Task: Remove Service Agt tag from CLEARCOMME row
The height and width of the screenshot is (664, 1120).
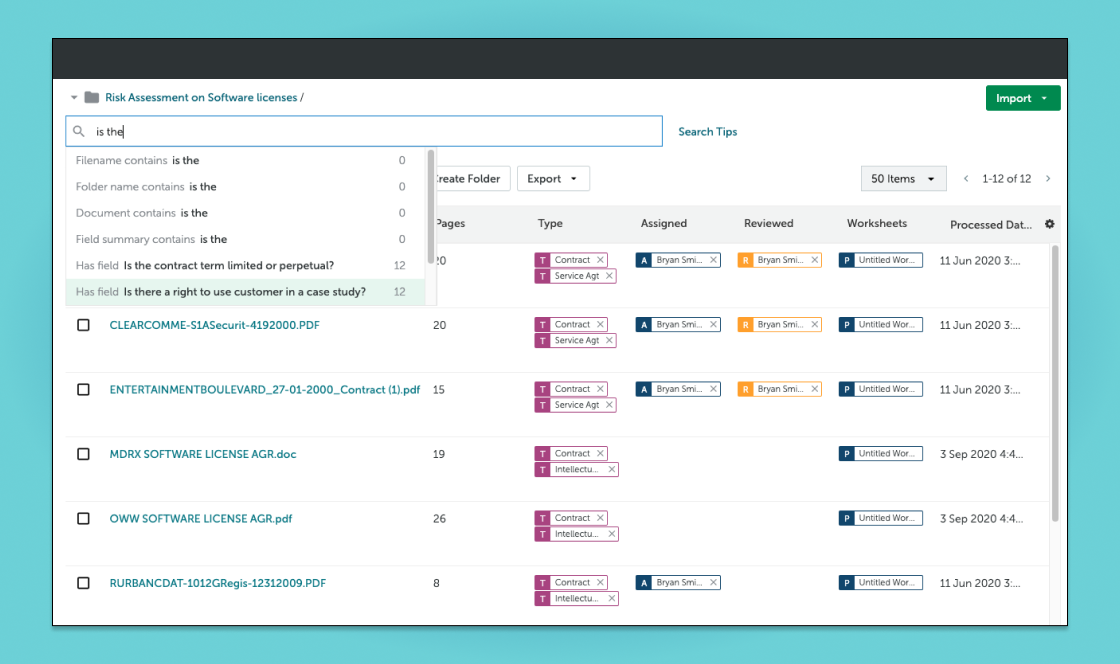Action: click(608, 341)
